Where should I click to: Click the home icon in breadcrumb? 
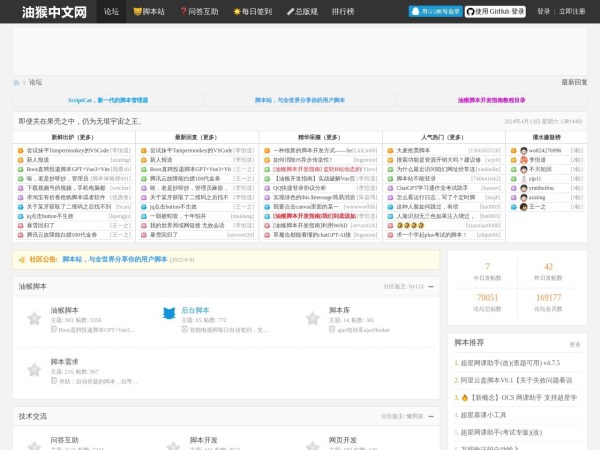(x=16, y=83)
